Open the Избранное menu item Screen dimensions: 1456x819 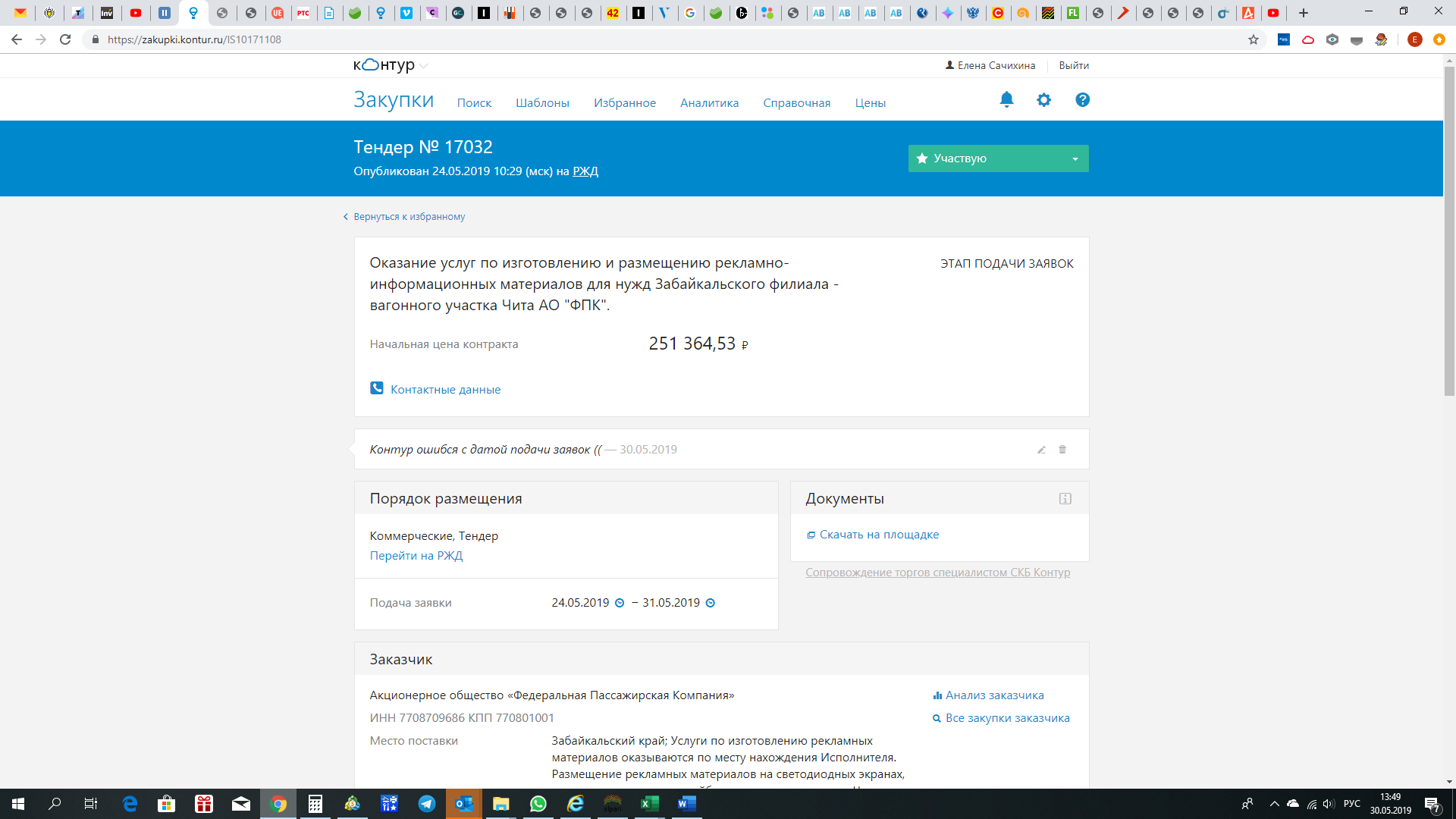(625, 103)
